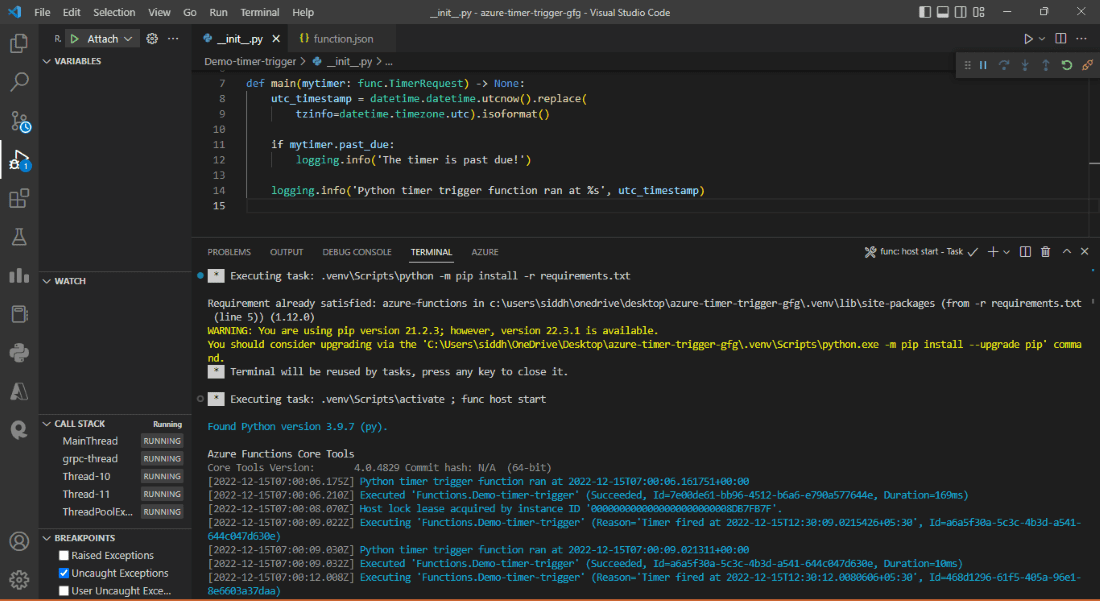Select Thread-11 in the call stack
The image size is (1100, 601).
(86, 494)
